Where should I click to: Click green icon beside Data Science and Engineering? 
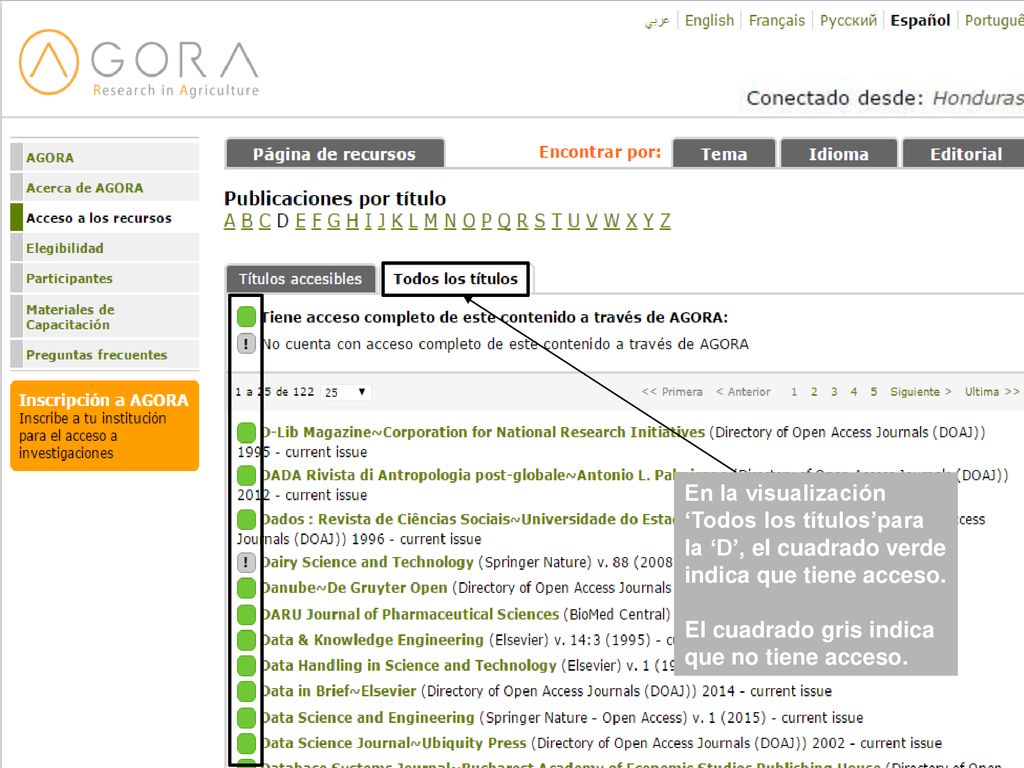pyautogui.click(x=246, y=718)
